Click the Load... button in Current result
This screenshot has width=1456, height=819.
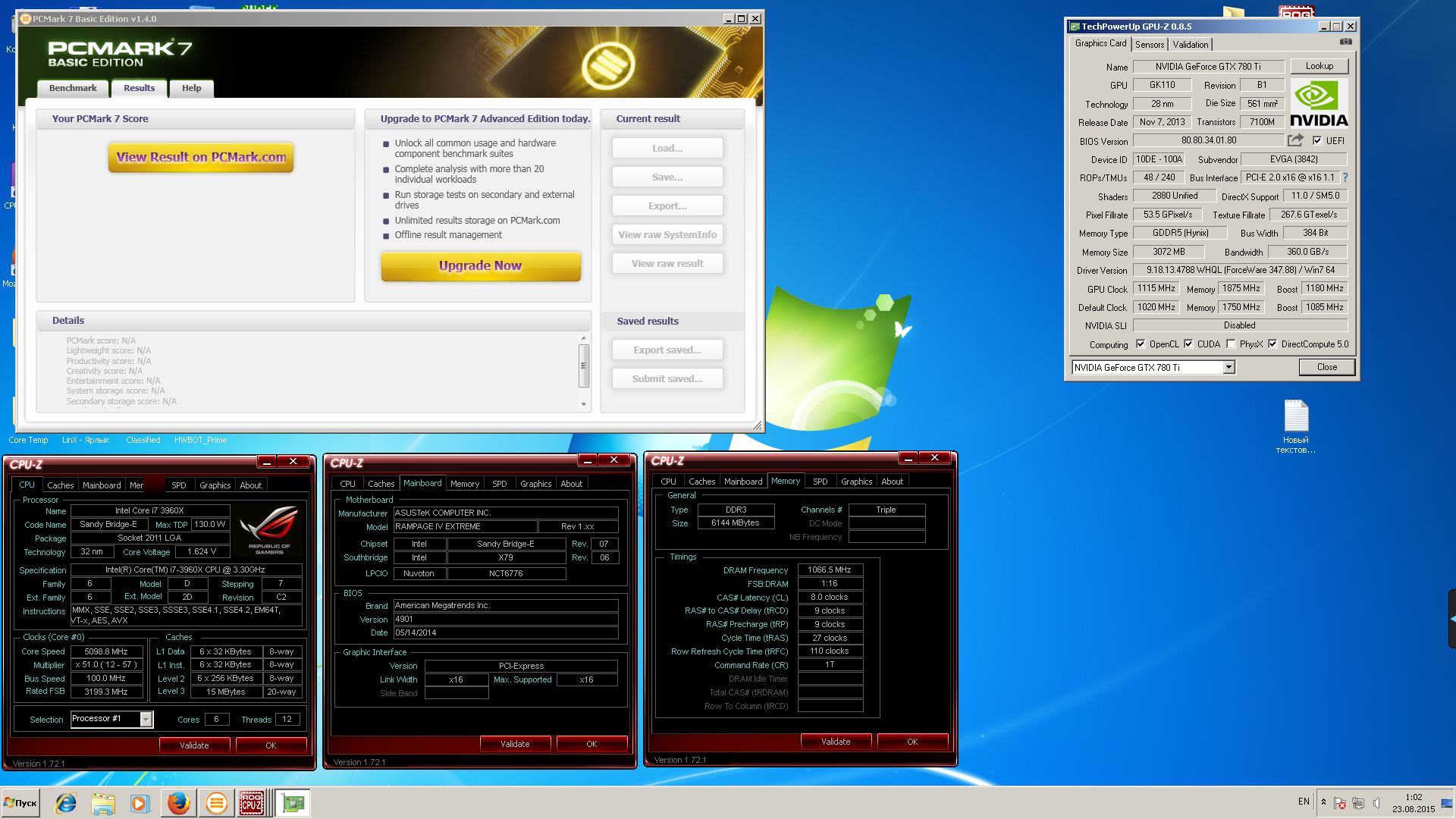[667, 149]
